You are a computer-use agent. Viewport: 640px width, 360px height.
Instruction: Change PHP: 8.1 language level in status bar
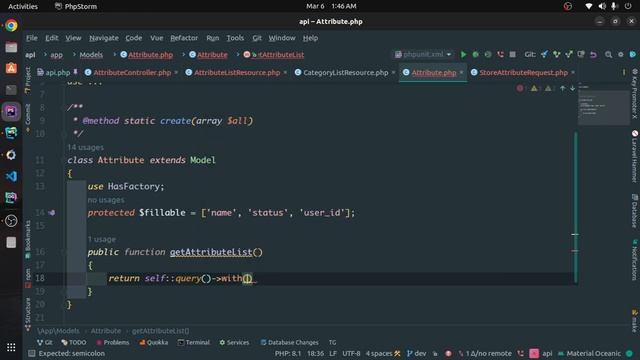click(x=288, y=353)
